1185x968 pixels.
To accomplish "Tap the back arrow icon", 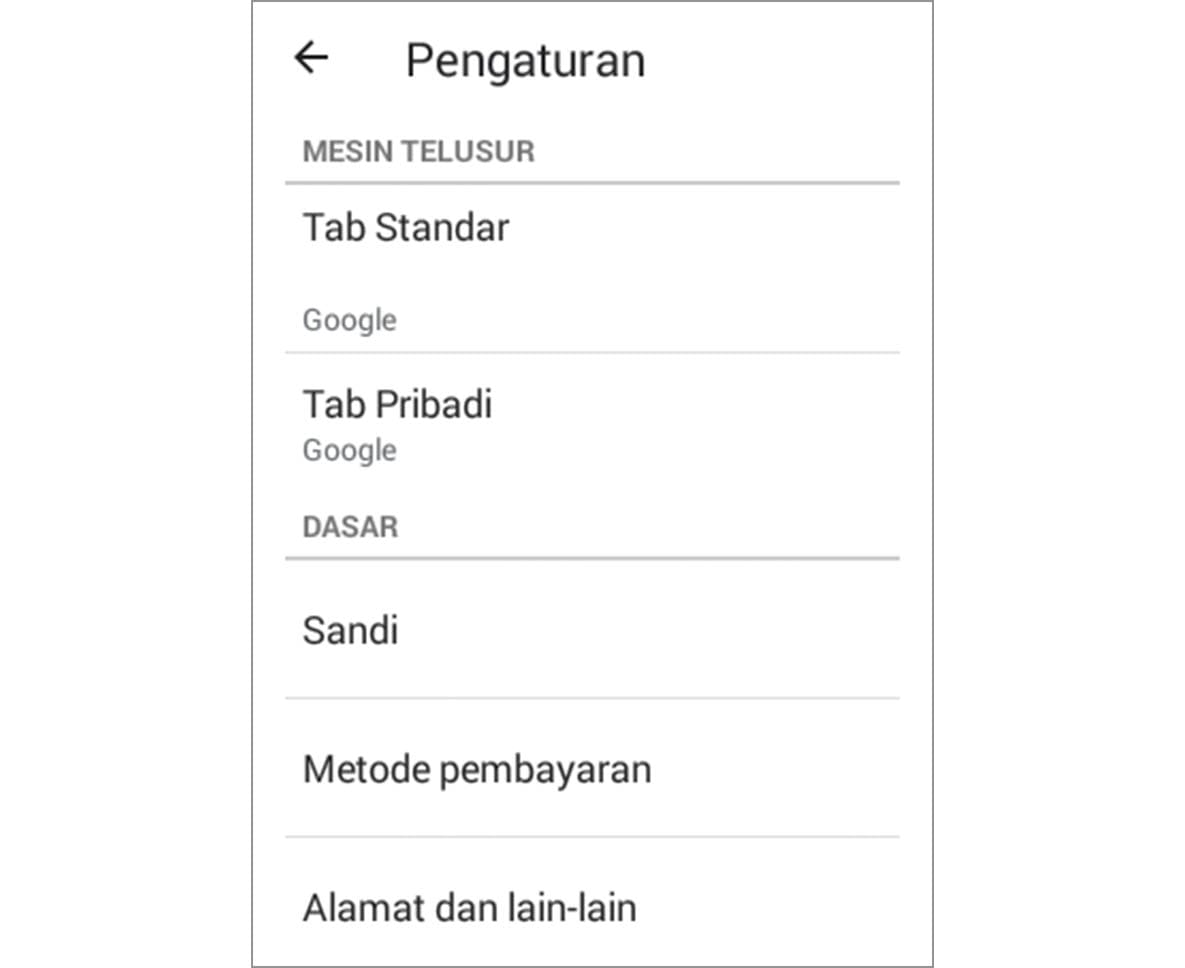I will (x=311, y=58).
